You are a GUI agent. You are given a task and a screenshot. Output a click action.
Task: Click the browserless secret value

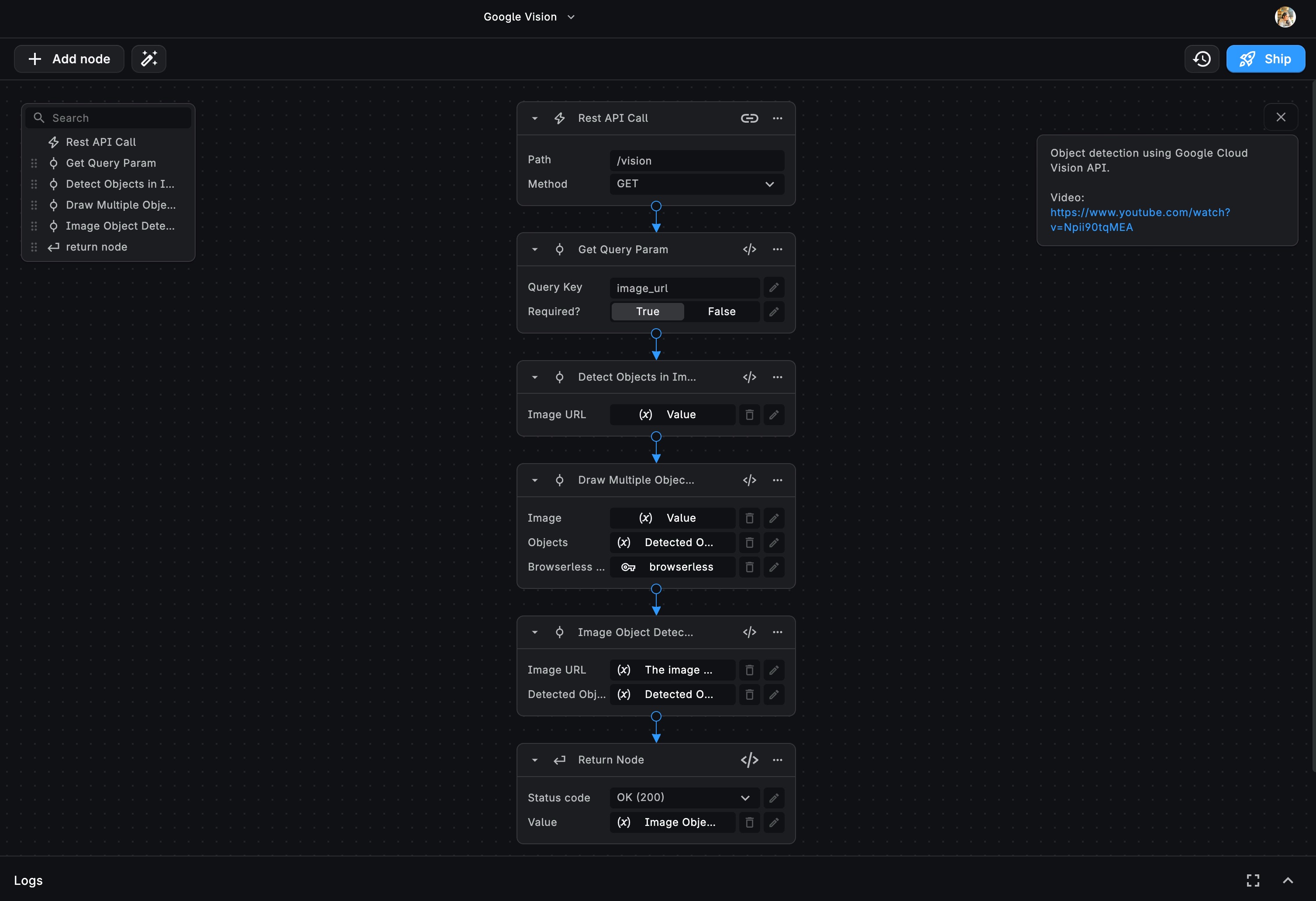point(672,567)
